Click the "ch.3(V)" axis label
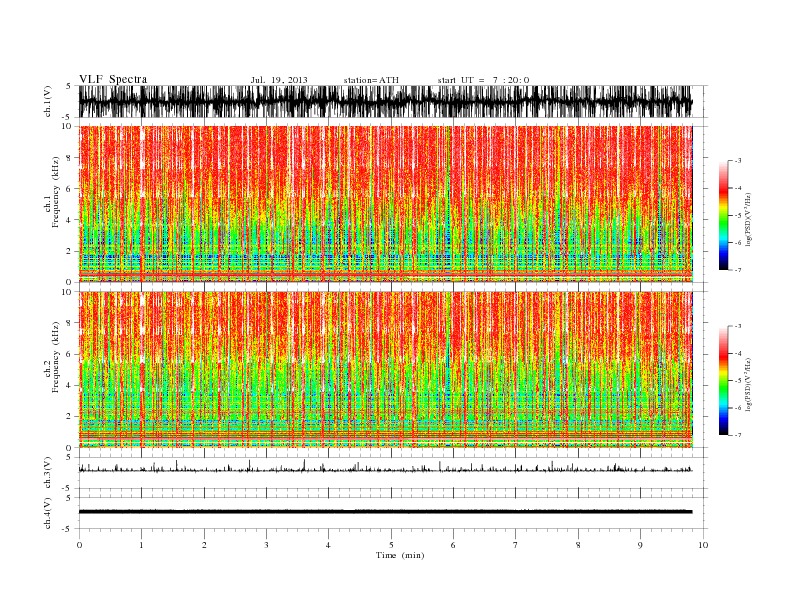This screenshot has width=792, height=612. (48, 473)
